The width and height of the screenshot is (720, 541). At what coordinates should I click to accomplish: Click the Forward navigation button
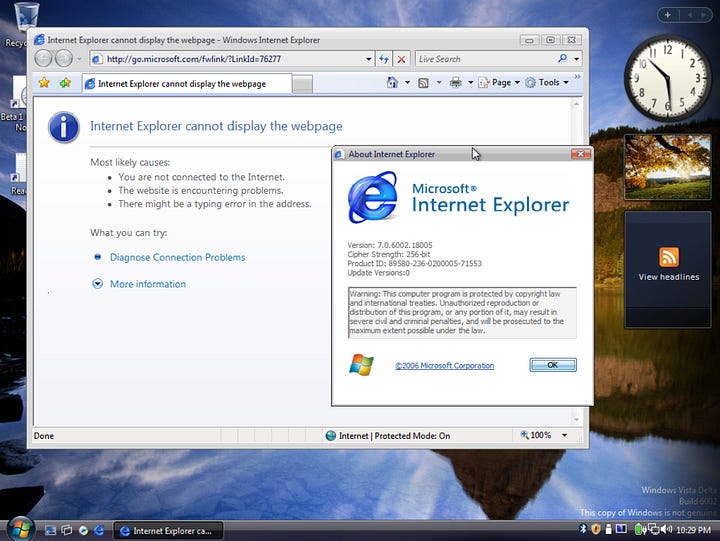coord(64,59)
